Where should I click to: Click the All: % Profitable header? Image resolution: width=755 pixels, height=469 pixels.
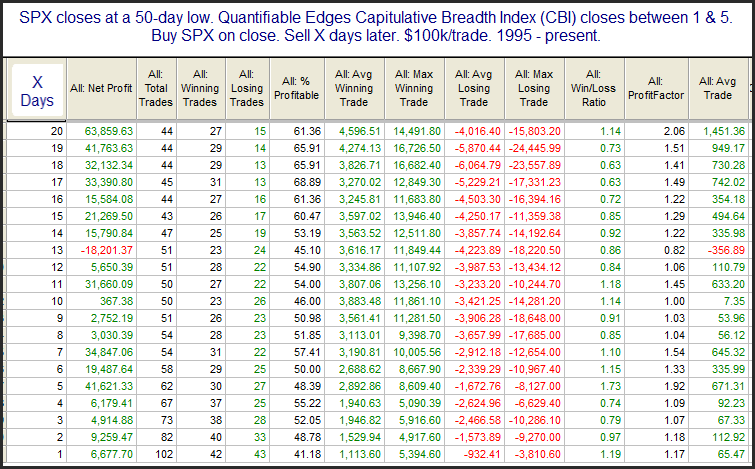297,89
